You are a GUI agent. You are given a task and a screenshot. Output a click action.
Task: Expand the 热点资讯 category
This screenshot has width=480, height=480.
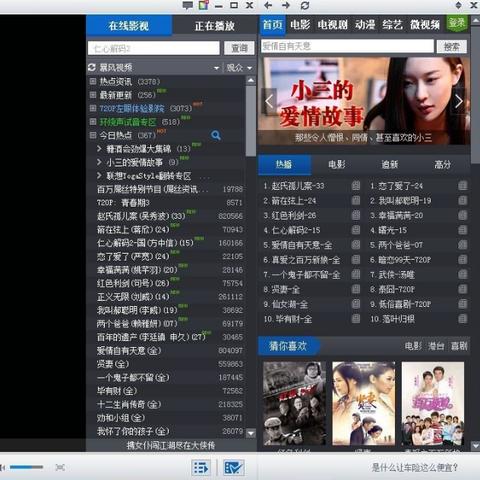pyautogui.click(x=93, y=81)
